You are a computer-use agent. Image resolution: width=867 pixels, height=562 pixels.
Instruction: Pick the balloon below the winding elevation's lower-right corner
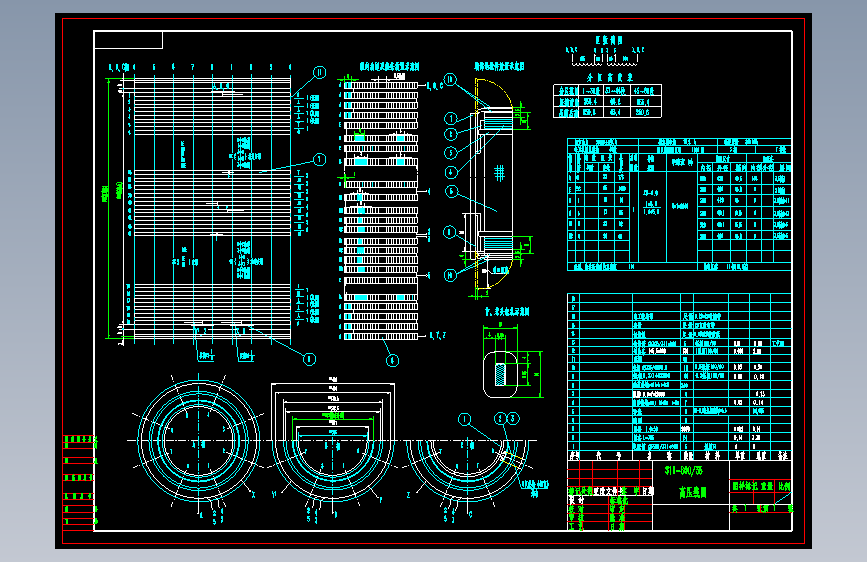point(309,359)
